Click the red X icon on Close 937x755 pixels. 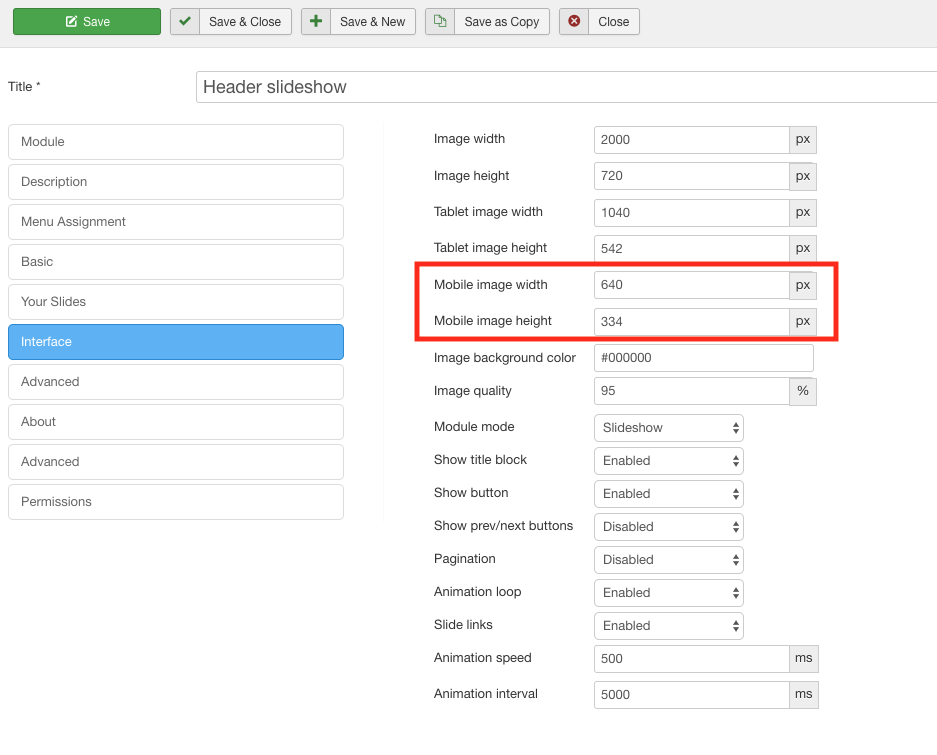pos(574,22)
